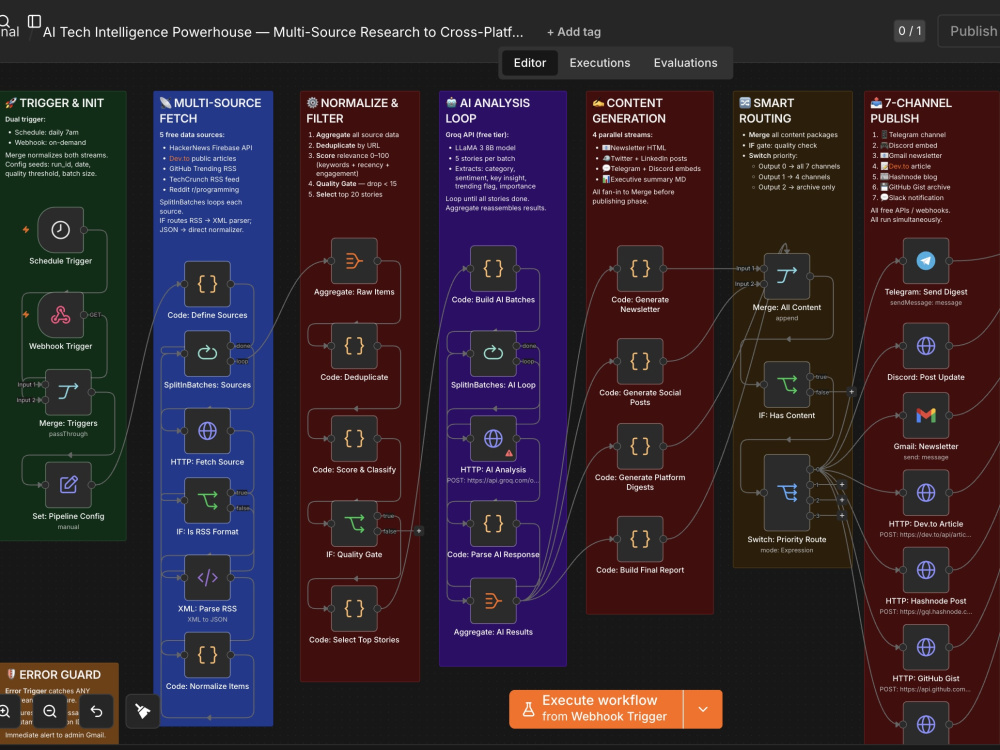The height and width of the screenshot is (750, 1000).
Task: Select the Merge: Triggers node
Action: point(68,392)
